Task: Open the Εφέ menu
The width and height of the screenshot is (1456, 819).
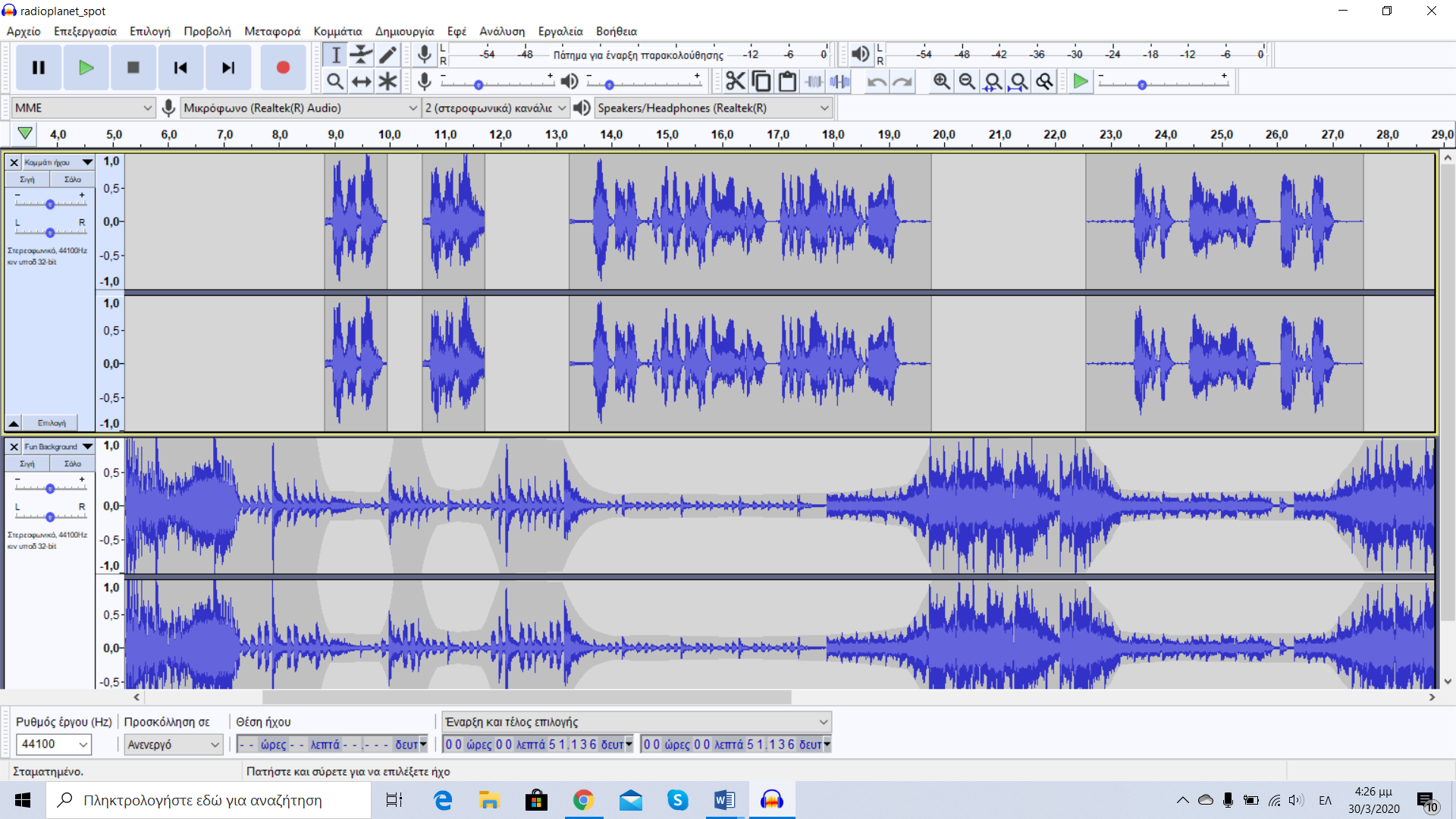Action: pos(457,31)
